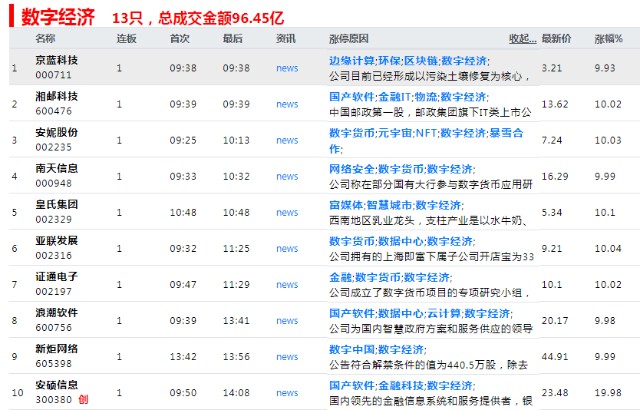
Task: Select stock name 亚联发展
Action: click(57, 241)
